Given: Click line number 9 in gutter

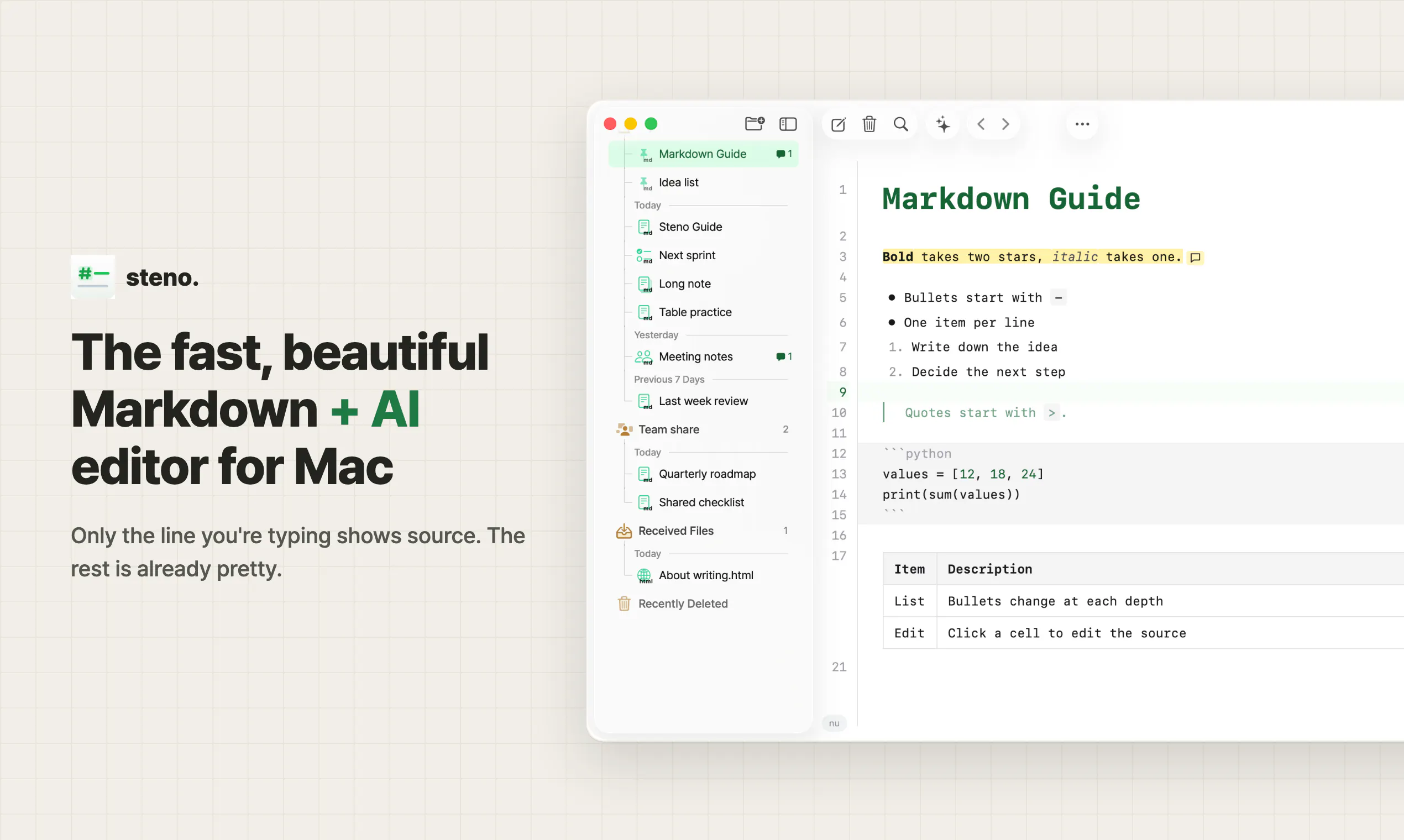Looking at the screenshot, I should (843, 392).
